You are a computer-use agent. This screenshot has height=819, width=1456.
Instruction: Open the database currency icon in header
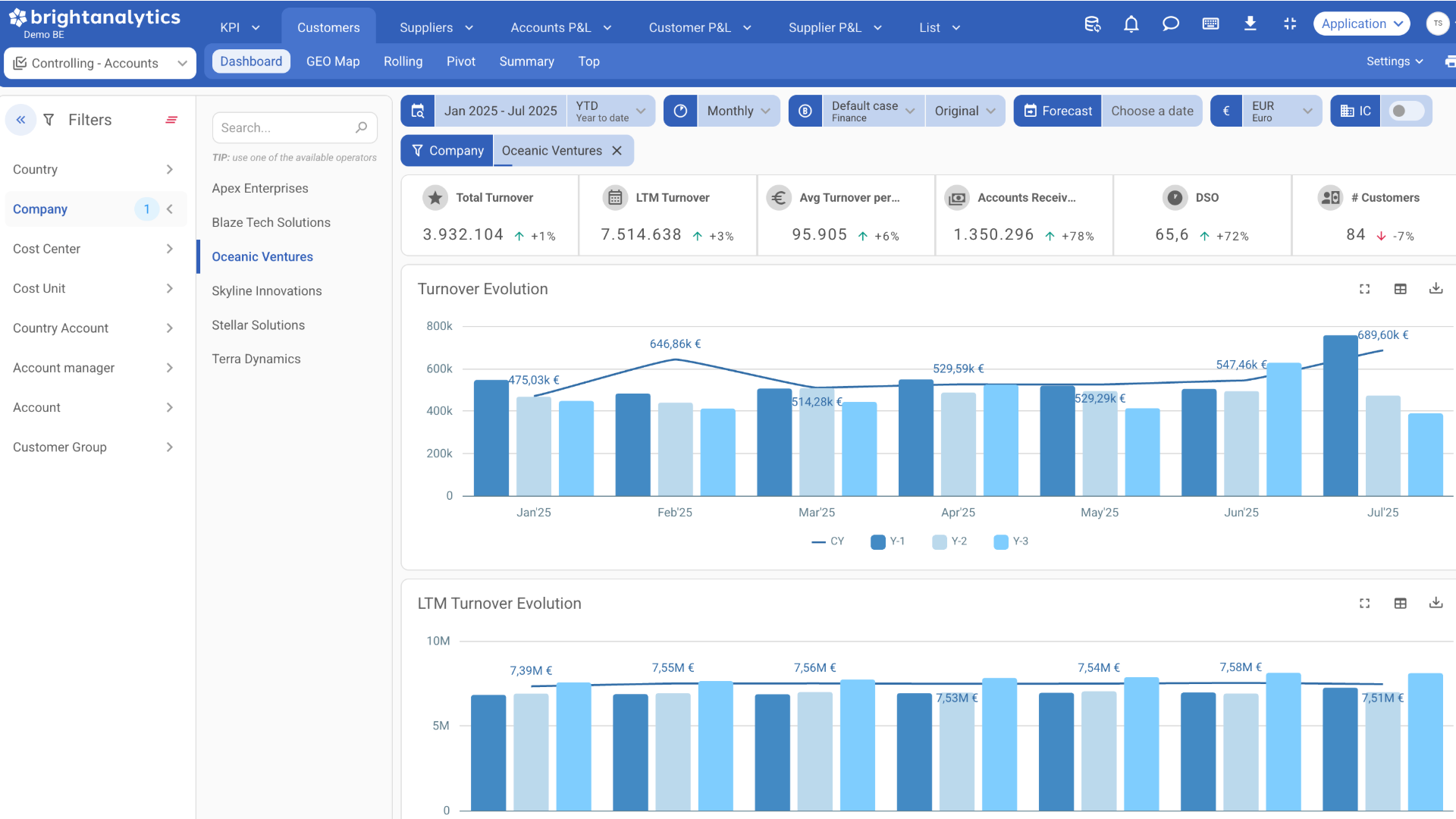(x=1092, y=24)
